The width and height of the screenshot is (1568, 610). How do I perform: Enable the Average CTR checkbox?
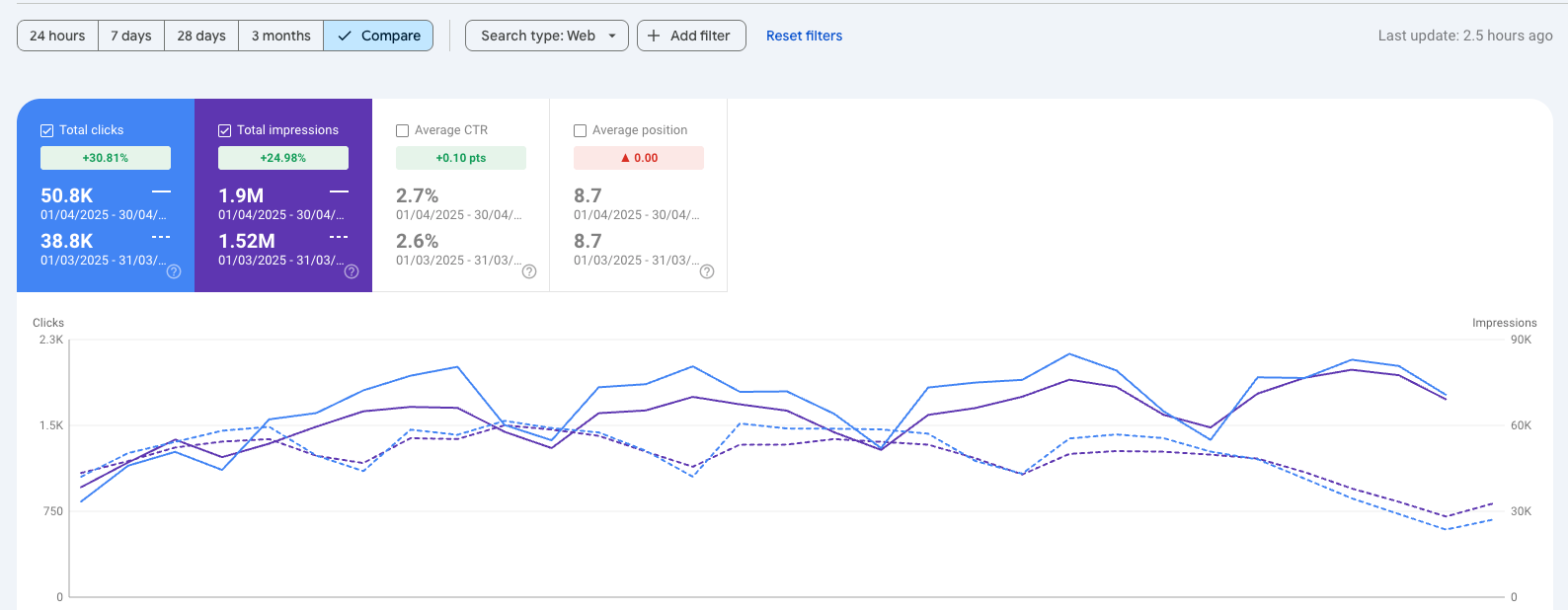[402, 130]
